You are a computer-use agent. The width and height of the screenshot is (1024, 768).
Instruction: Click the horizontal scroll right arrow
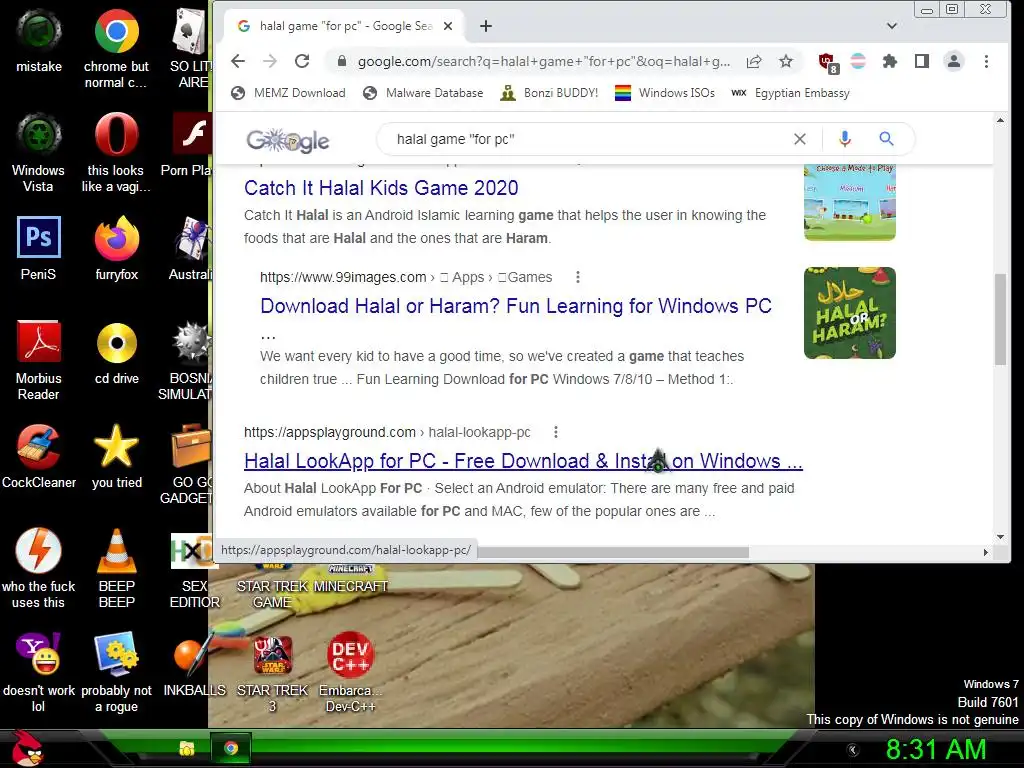pos(985,552)
